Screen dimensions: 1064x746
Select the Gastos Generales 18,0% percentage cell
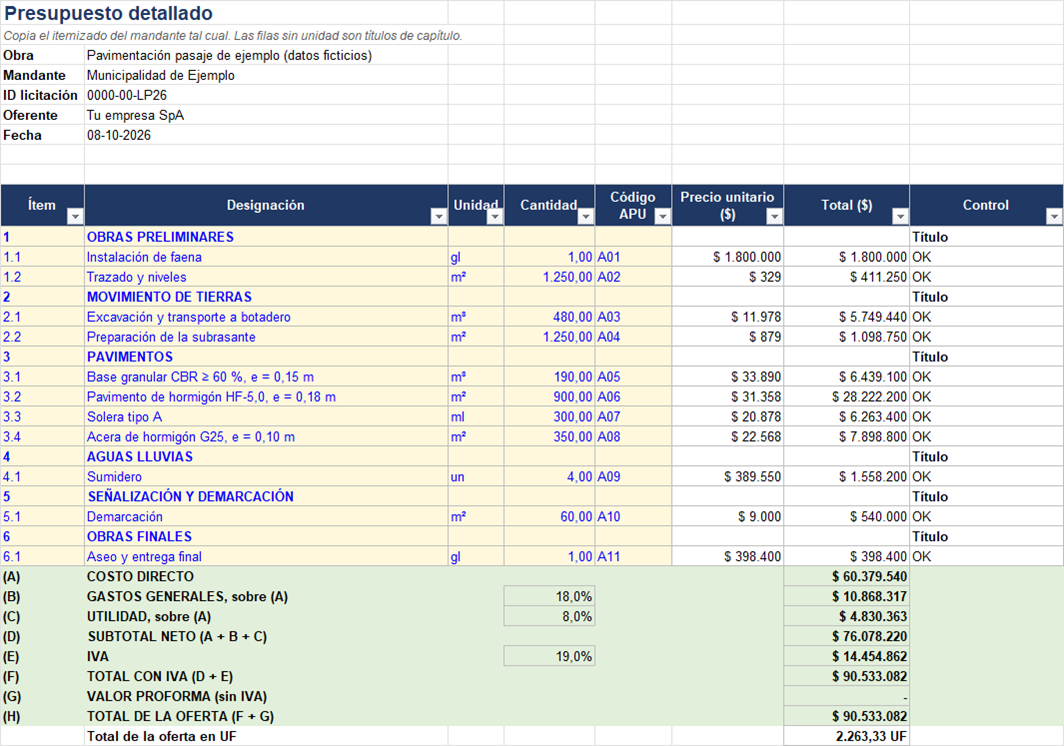550,597
